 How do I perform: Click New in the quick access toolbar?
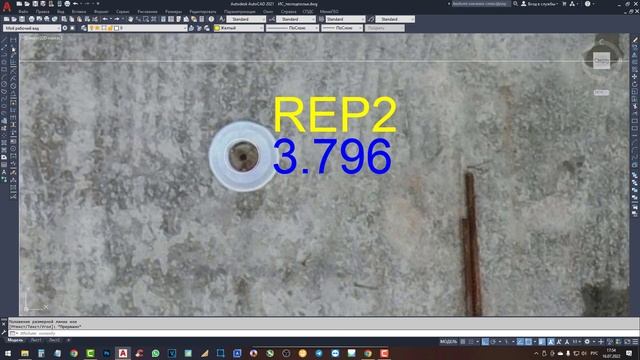click(19, 4)
